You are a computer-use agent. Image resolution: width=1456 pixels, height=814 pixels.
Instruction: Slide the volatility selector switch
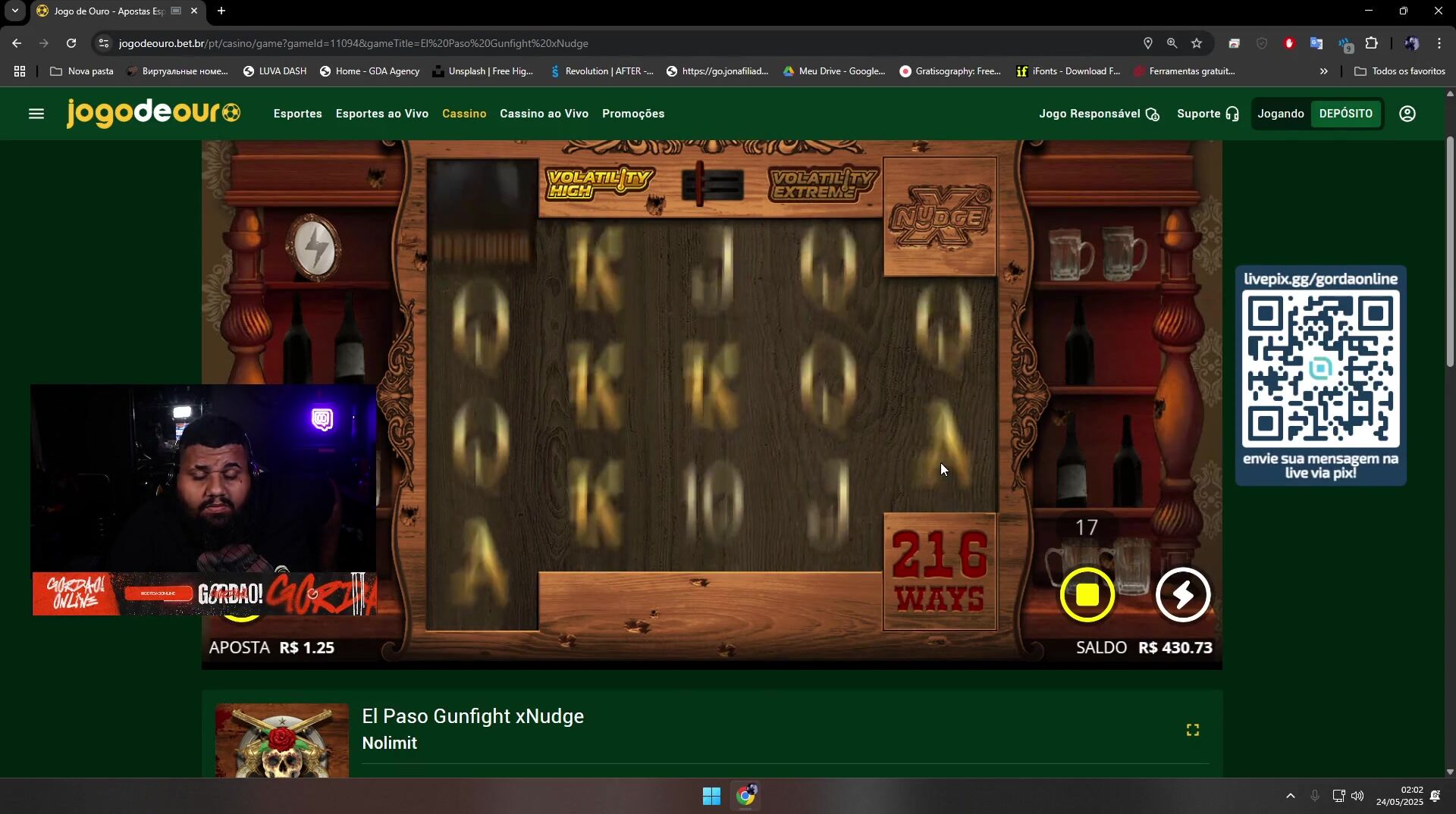click(711, 183)
